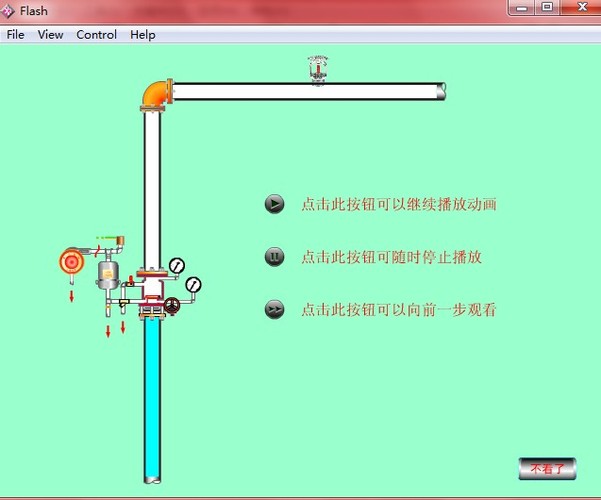Image resolution: width=601 pixels, height=500 pixels.
Task: Open the File menu
Action: [15, 35]
